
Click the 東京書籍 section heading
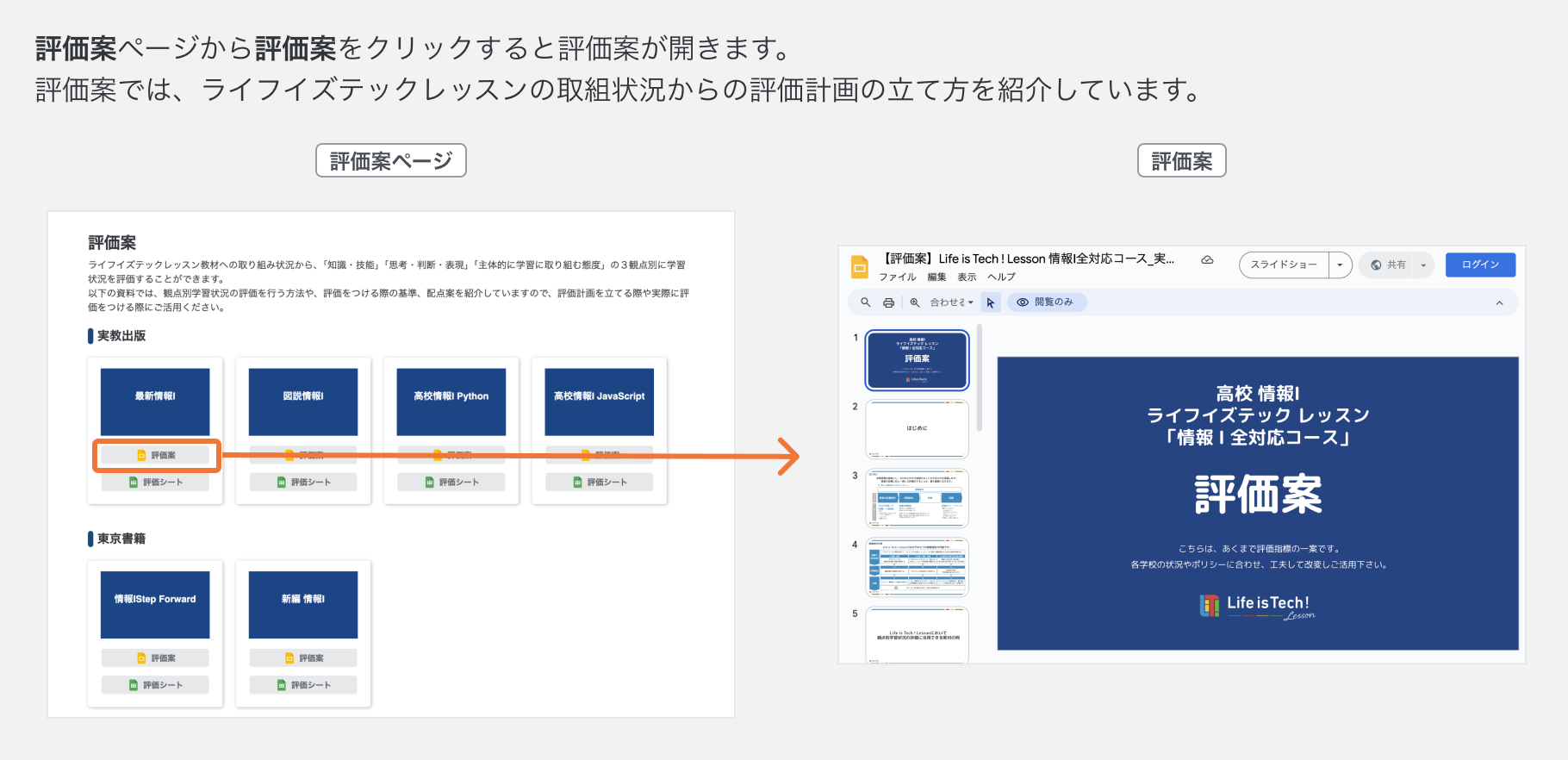(x=121, y=539)
